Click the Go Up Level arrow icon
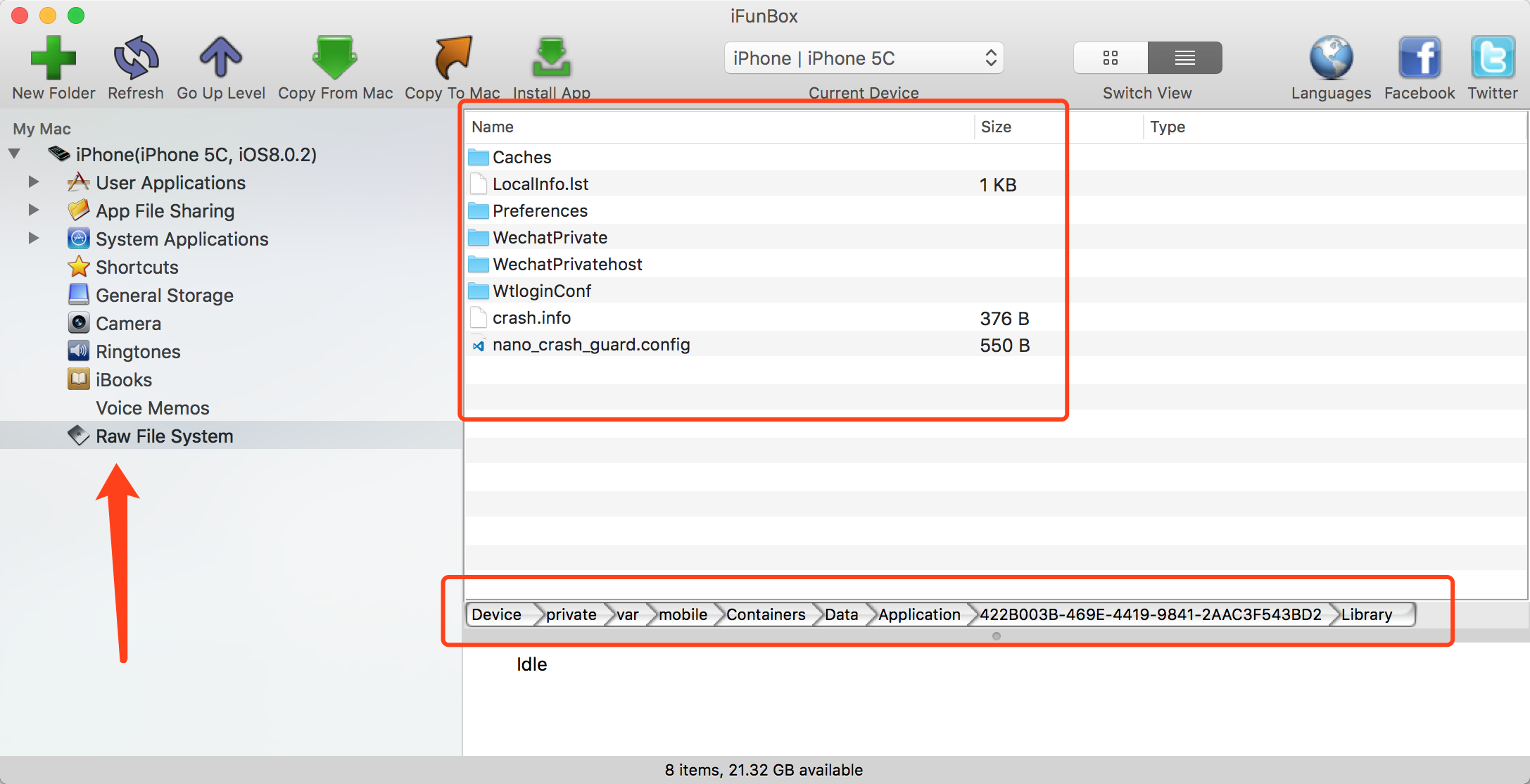Screen dimensions: 1530x784 point(220,57)
